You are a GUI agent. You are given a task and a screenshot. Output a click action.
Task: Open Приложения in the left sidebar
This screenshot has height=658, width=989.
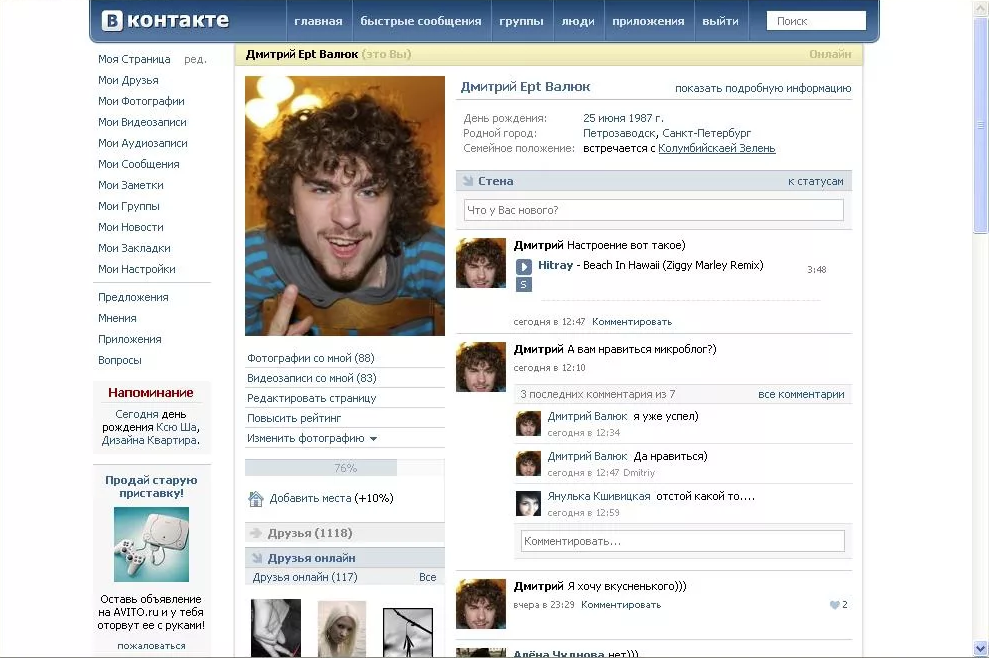tap(129, 339)
